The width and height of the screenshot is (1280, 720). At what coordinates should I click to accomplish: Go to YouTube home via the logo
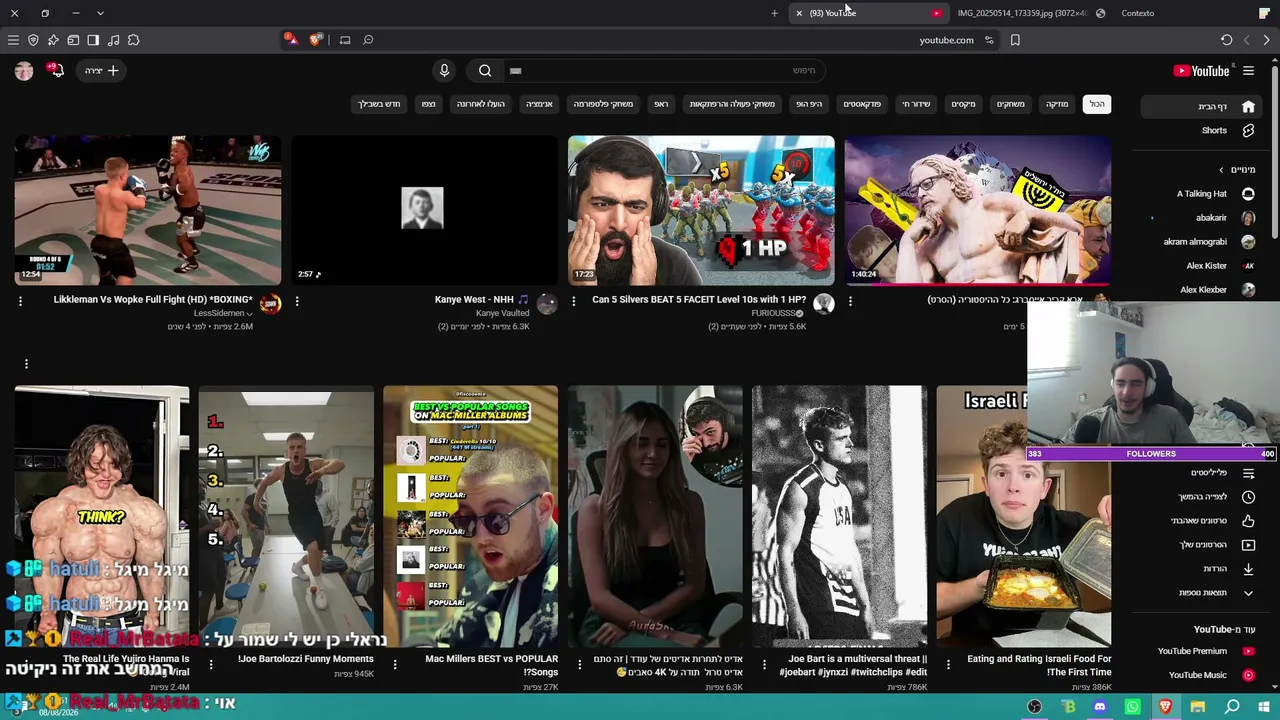tap(1202, 70)
